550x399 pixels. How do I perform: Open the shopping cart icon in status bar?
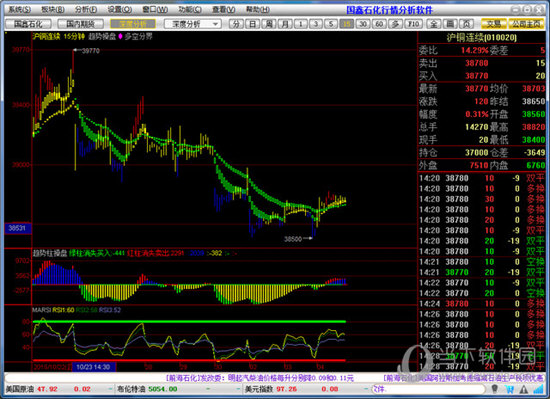tap(509, 389)
